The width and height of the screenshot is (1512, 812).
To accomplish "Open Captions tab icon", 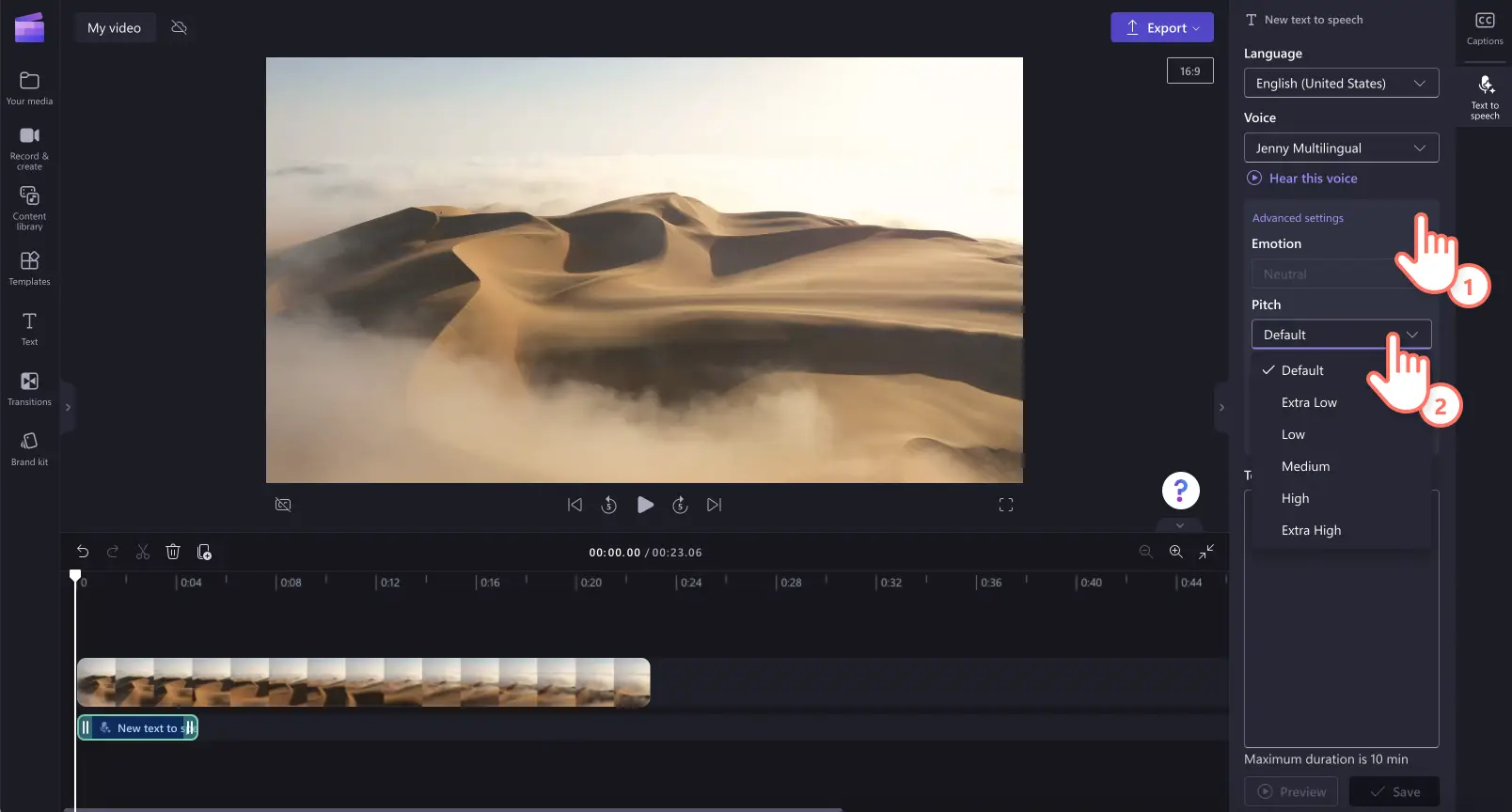I will pos(1485,28).
